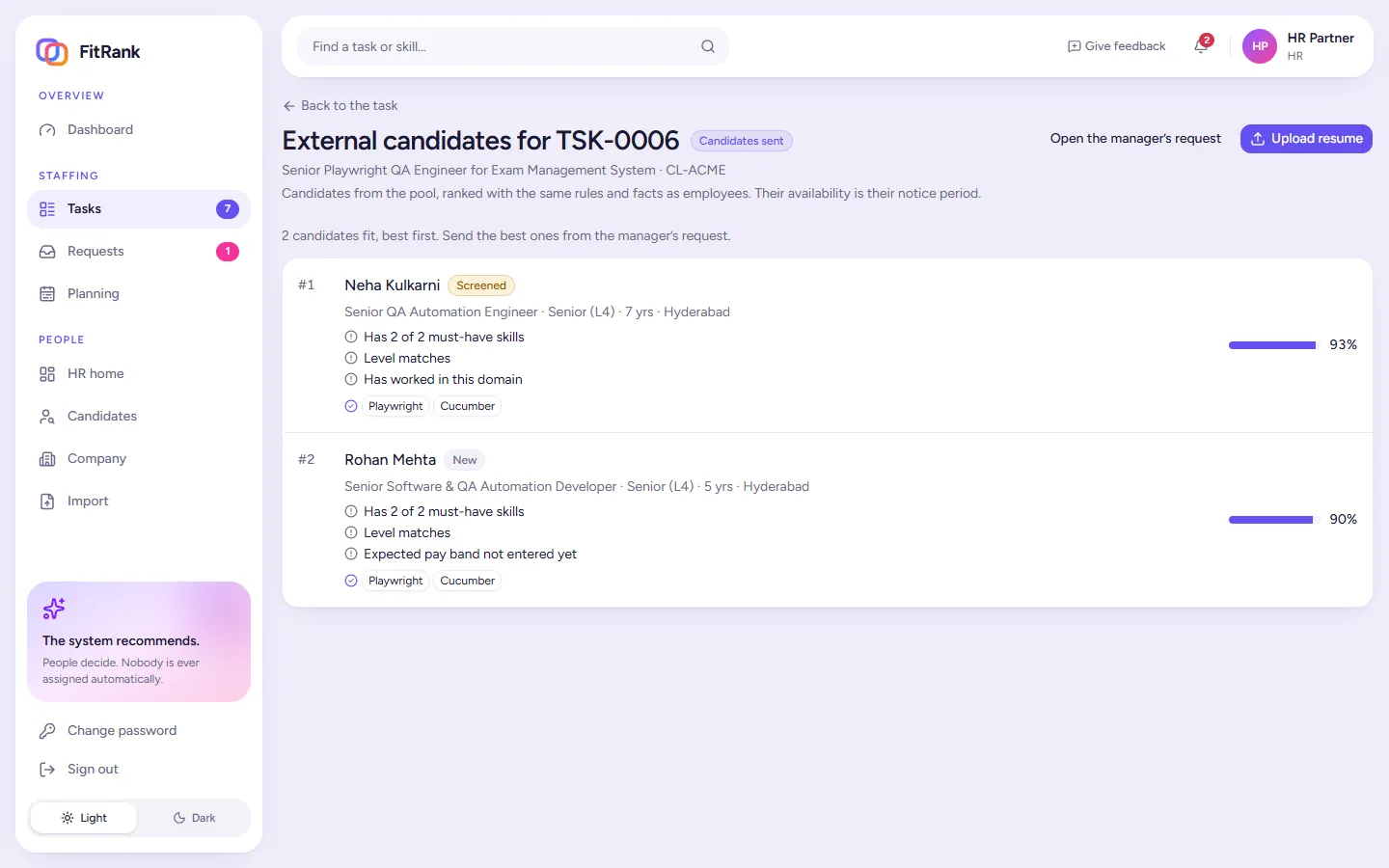Click the HP profile avatar
1389x868 pixels.
pos(1260,46)
